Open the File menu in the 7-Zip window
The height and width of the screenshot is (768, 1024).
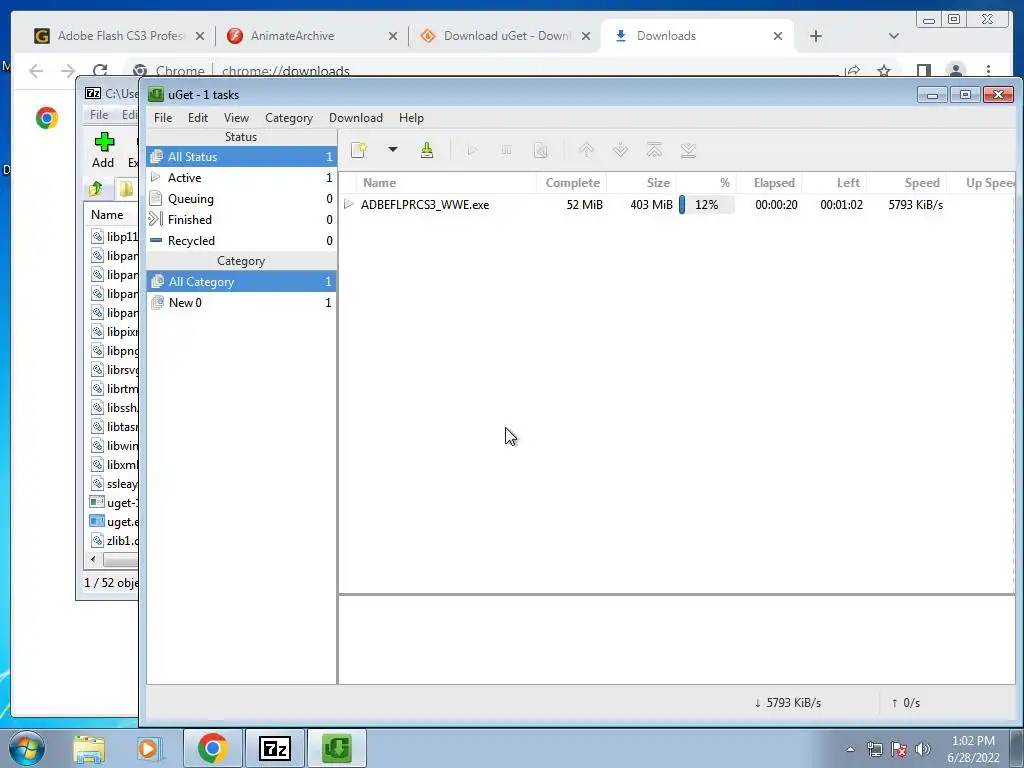pos(99,115)
